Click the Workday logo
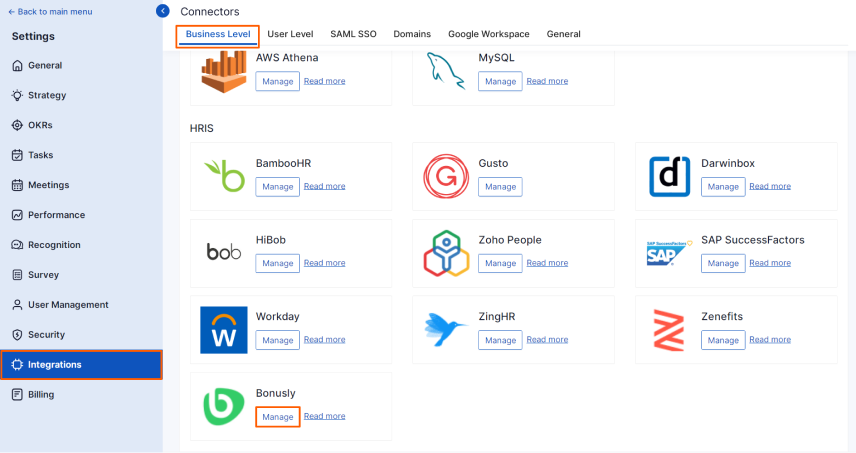Image resolution: width=856 pixels, height=453 pixels. (x=224, y=330)
